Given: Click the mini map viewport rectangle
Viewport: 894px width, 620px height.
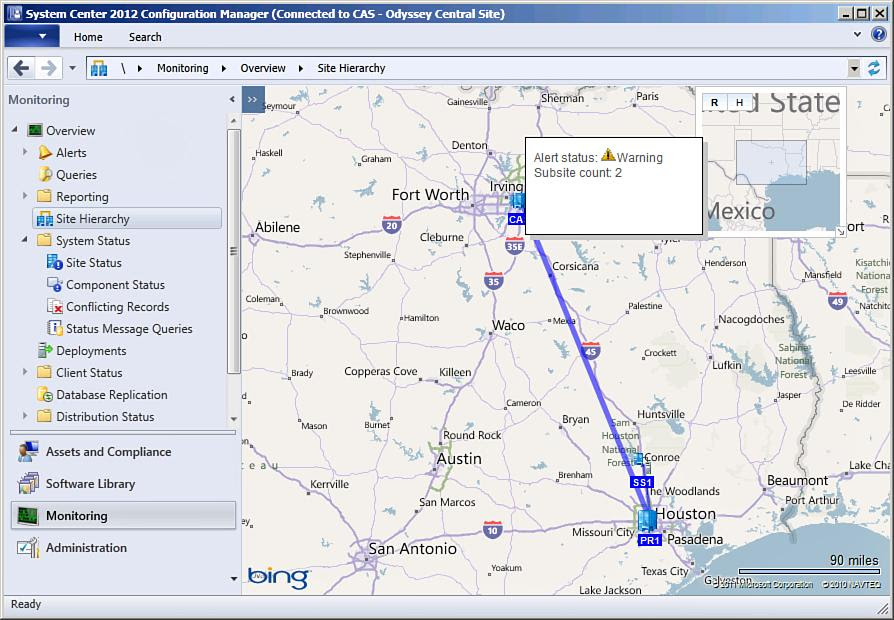Looking at the screenshot, I should 771,163.
